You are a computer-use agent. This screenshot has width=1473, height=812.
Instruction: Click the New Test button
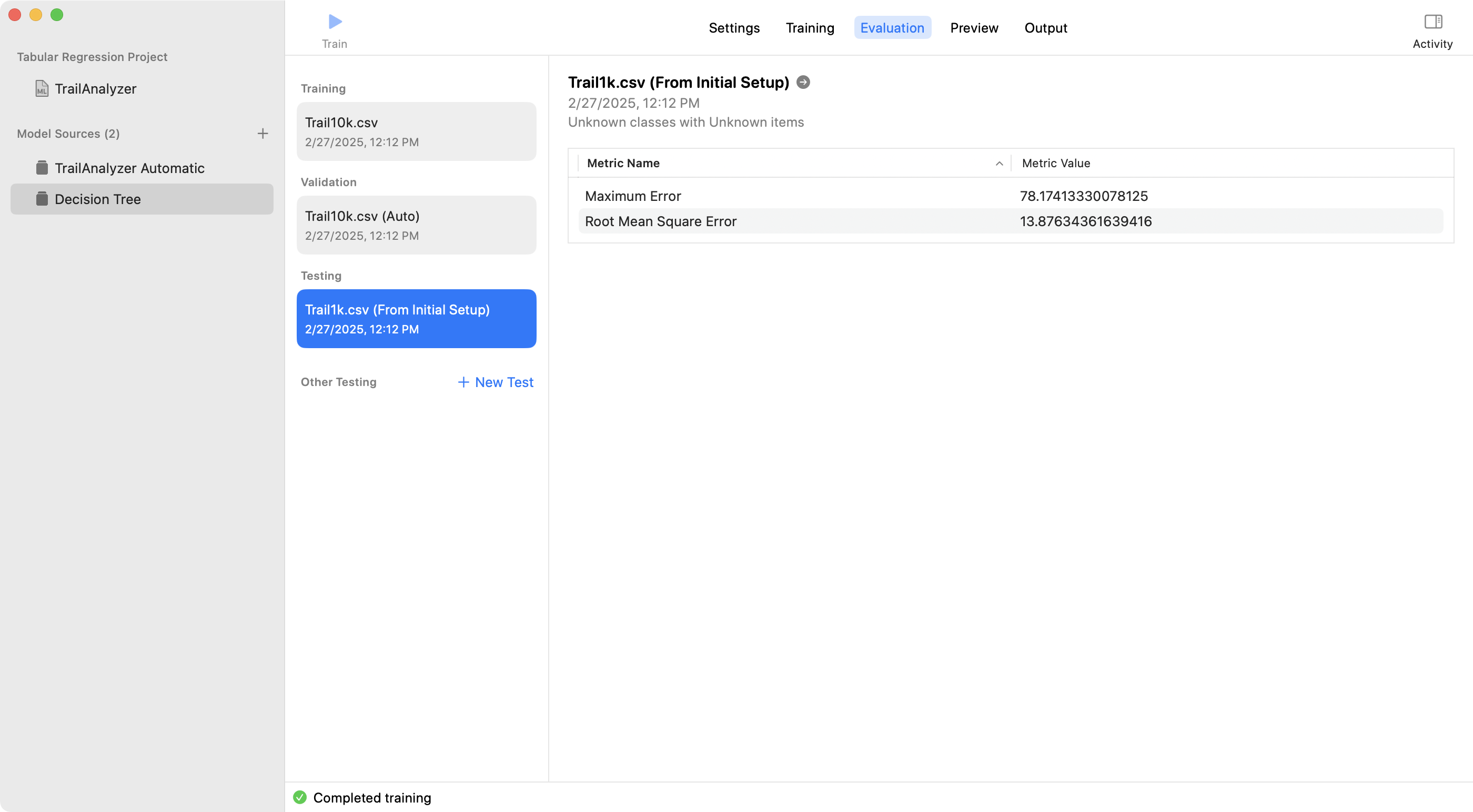click(x=495, y=382)
